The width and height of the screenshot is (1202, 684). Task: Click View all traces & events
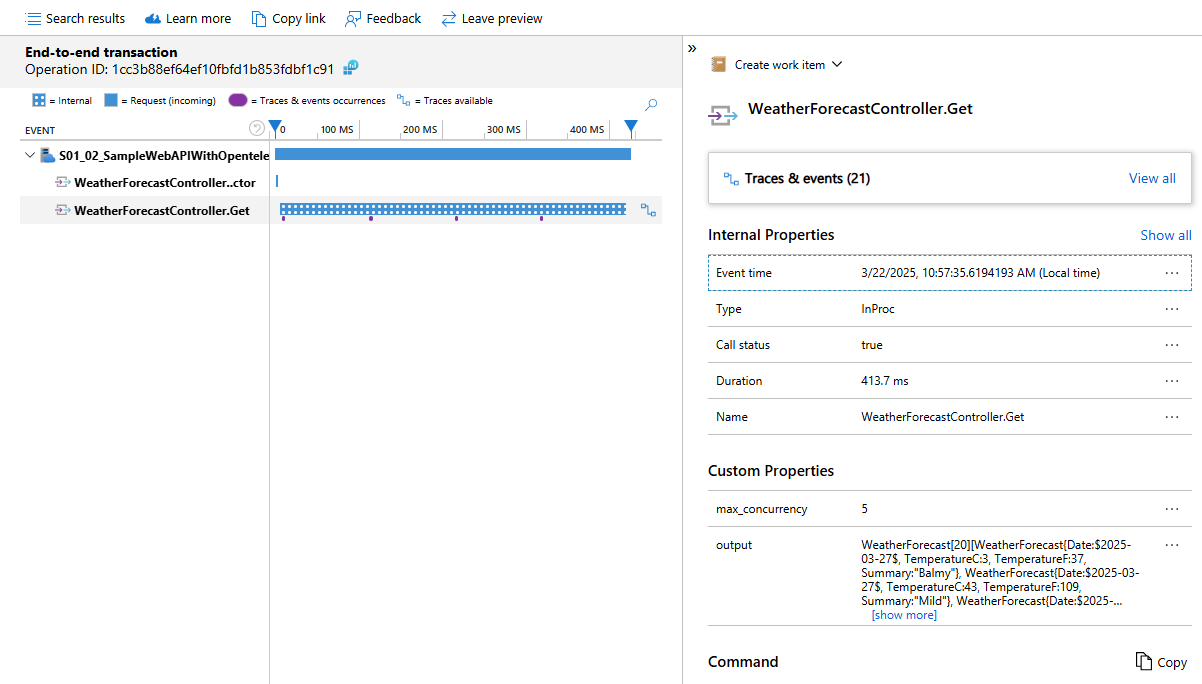pyautogui.click(x=1152, y=178)
